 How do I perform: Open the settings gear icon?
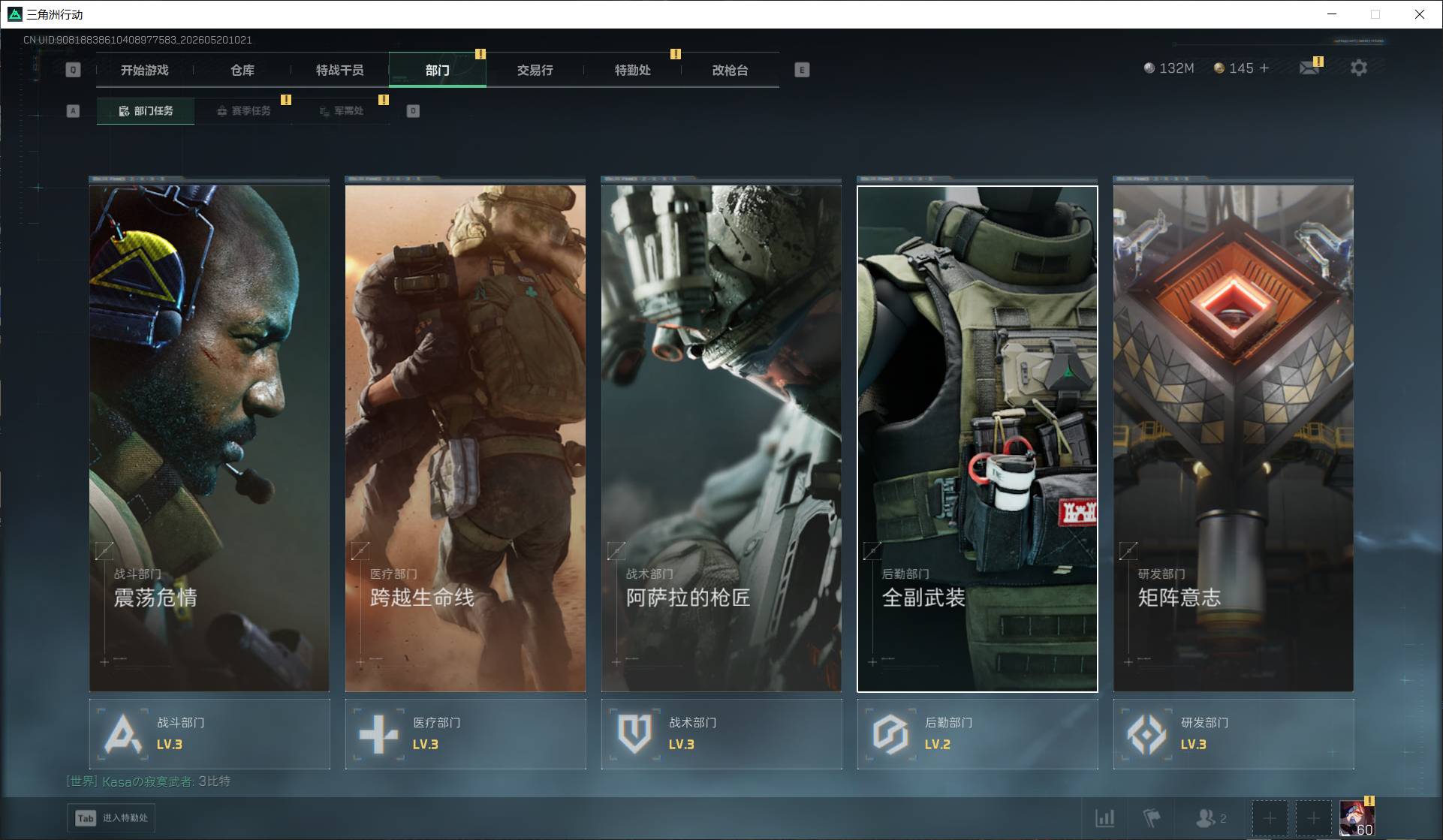coord(1358,68)
